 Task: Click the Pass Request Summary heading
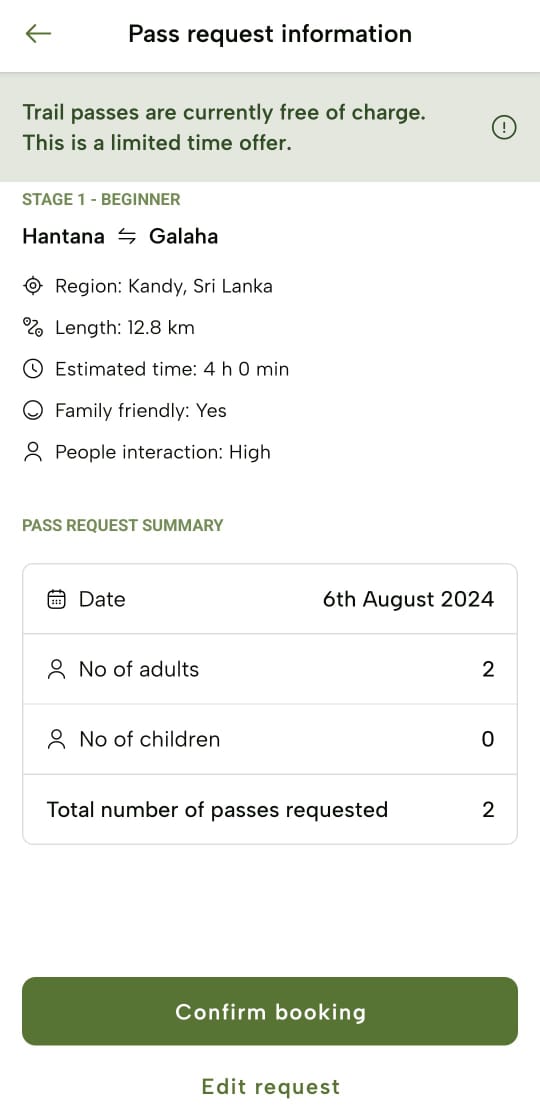(123, 526)
